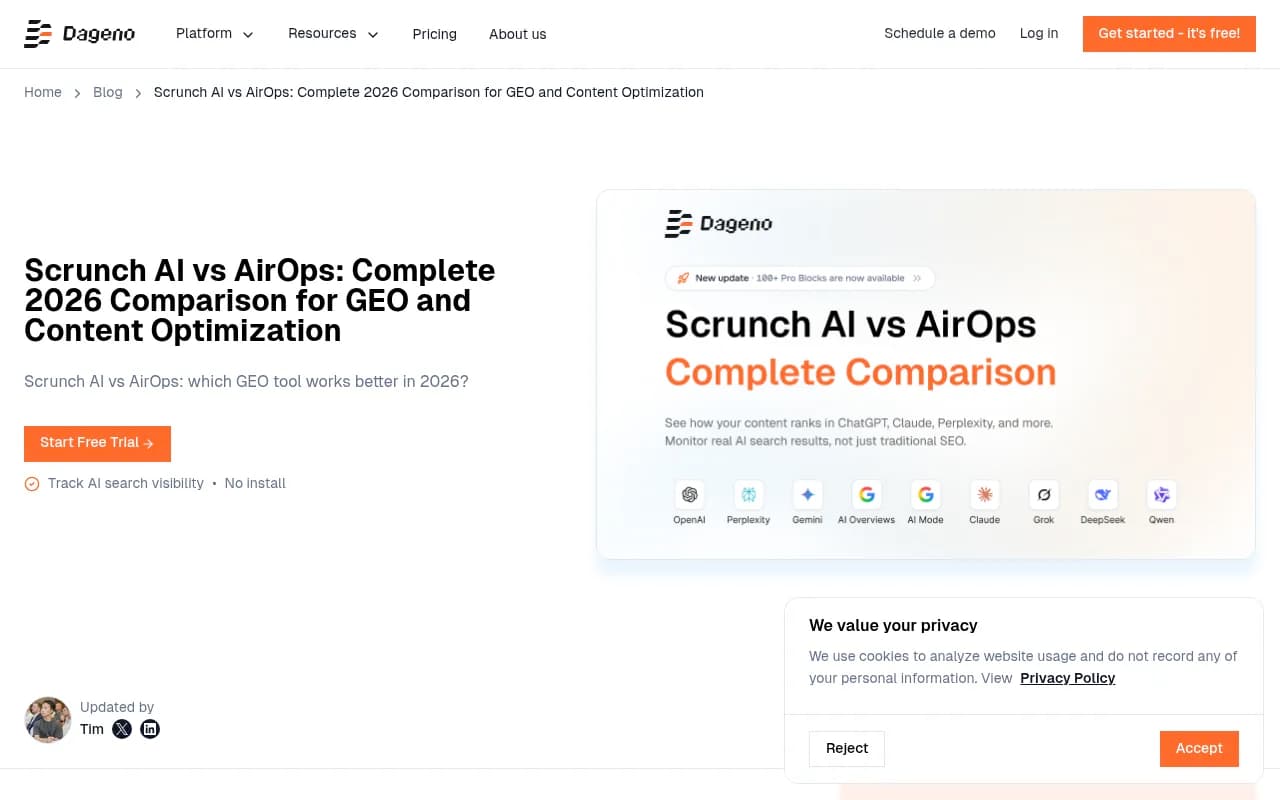Accept cookies in privacy dialog
Screen dimensions: 1280x800
pyautogui.click(x=1199, y=748)
